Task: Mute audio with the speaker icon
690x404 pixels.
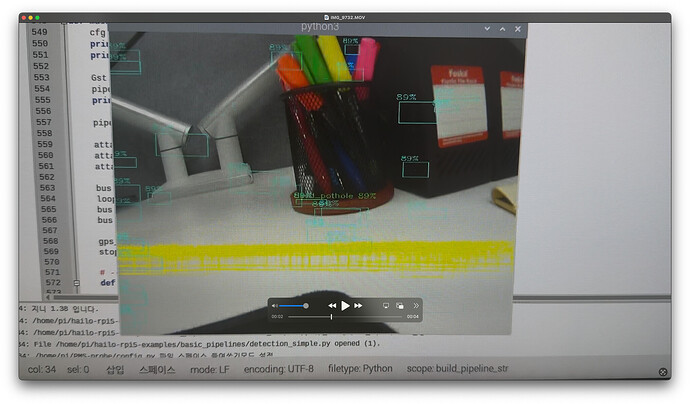Action: (275, 305)
